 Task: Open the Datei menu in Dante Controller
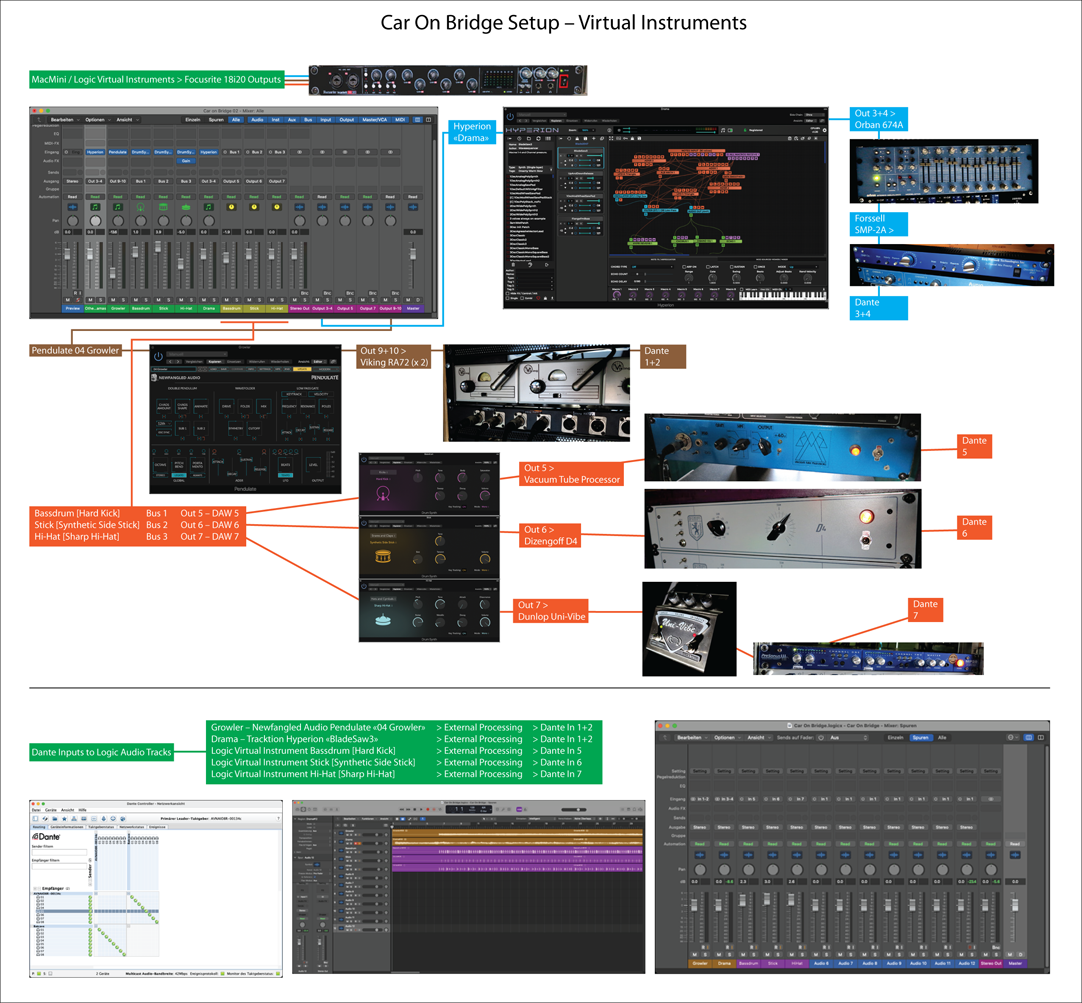pyautogui.click(x=37, y=810)
